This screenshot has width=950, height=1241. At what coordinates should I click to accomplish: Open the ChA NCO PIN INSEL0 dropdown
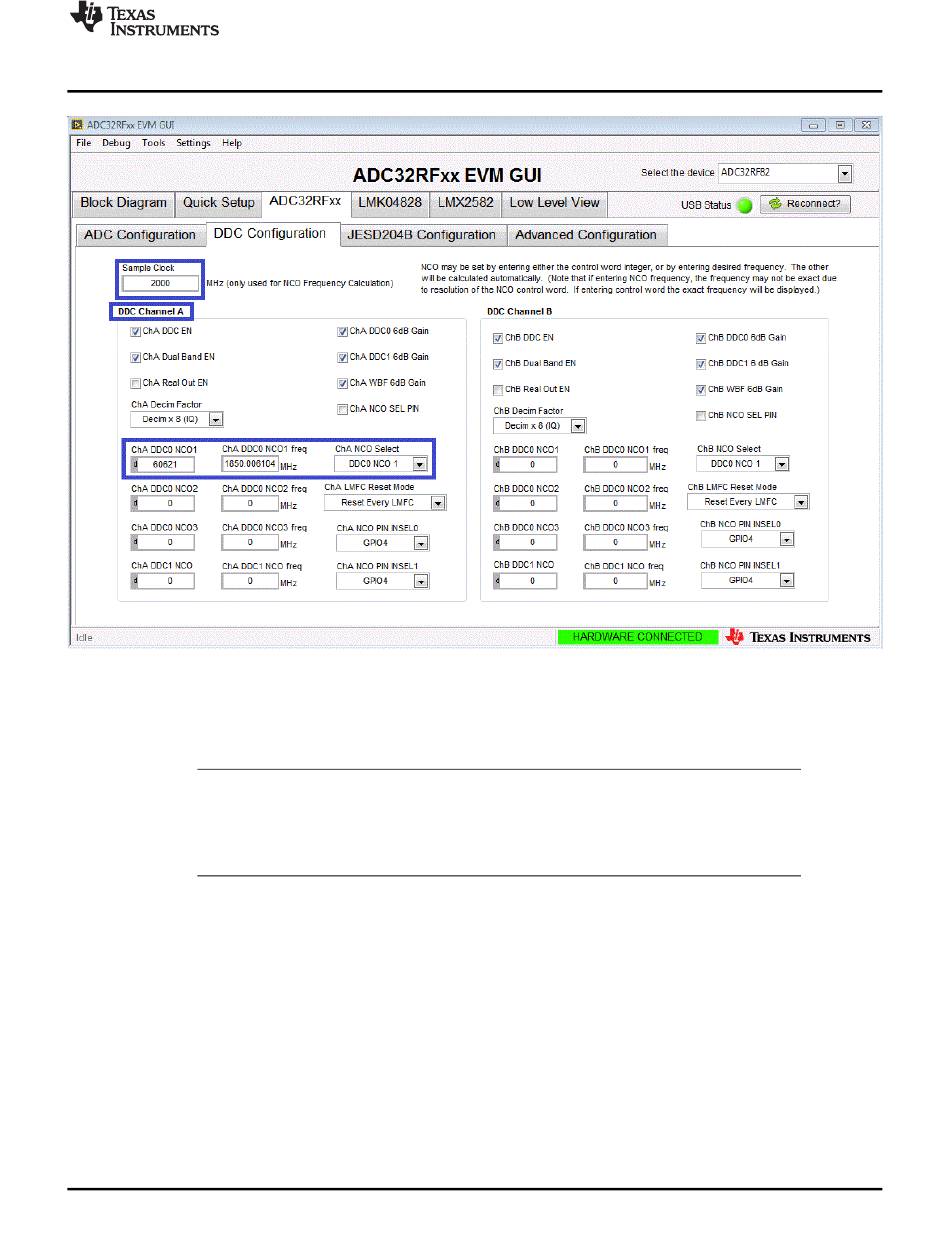tap(383, 543)
